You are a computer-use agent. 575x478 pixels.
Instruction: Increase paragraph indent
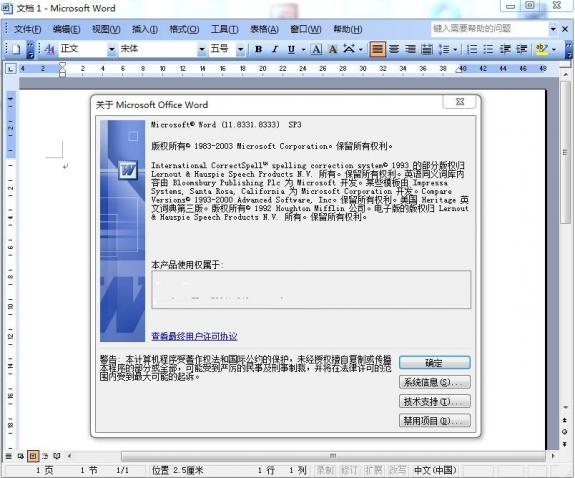(x=521, y=49)
